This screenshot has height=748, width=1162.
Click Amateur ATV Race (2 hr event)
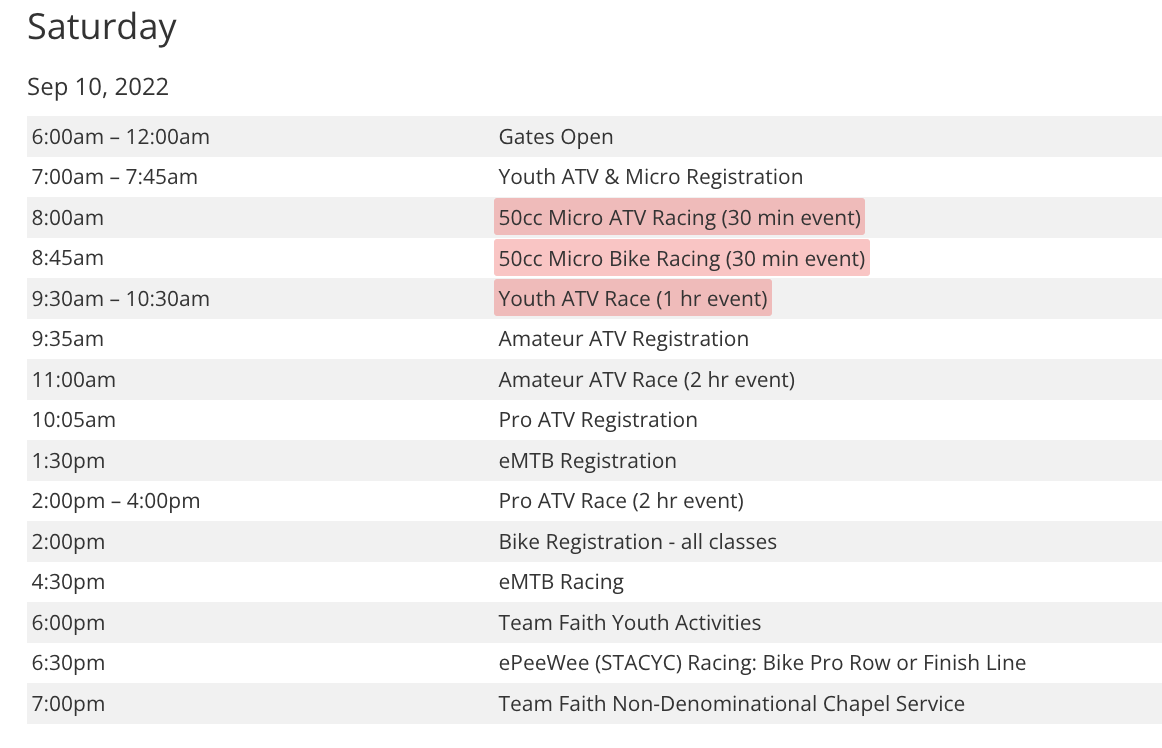[646, 380]
